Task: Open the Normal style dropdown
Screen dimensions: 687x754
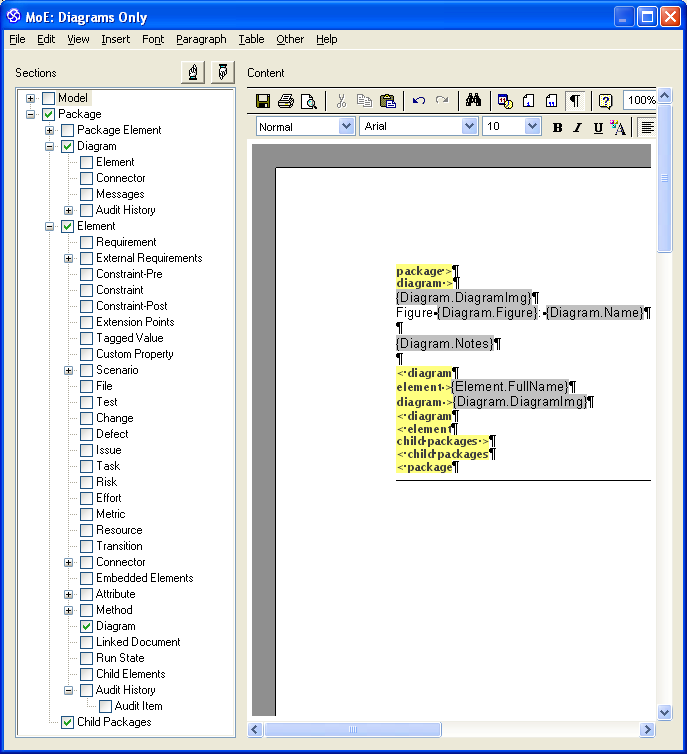Action: (x=346, y=127)
